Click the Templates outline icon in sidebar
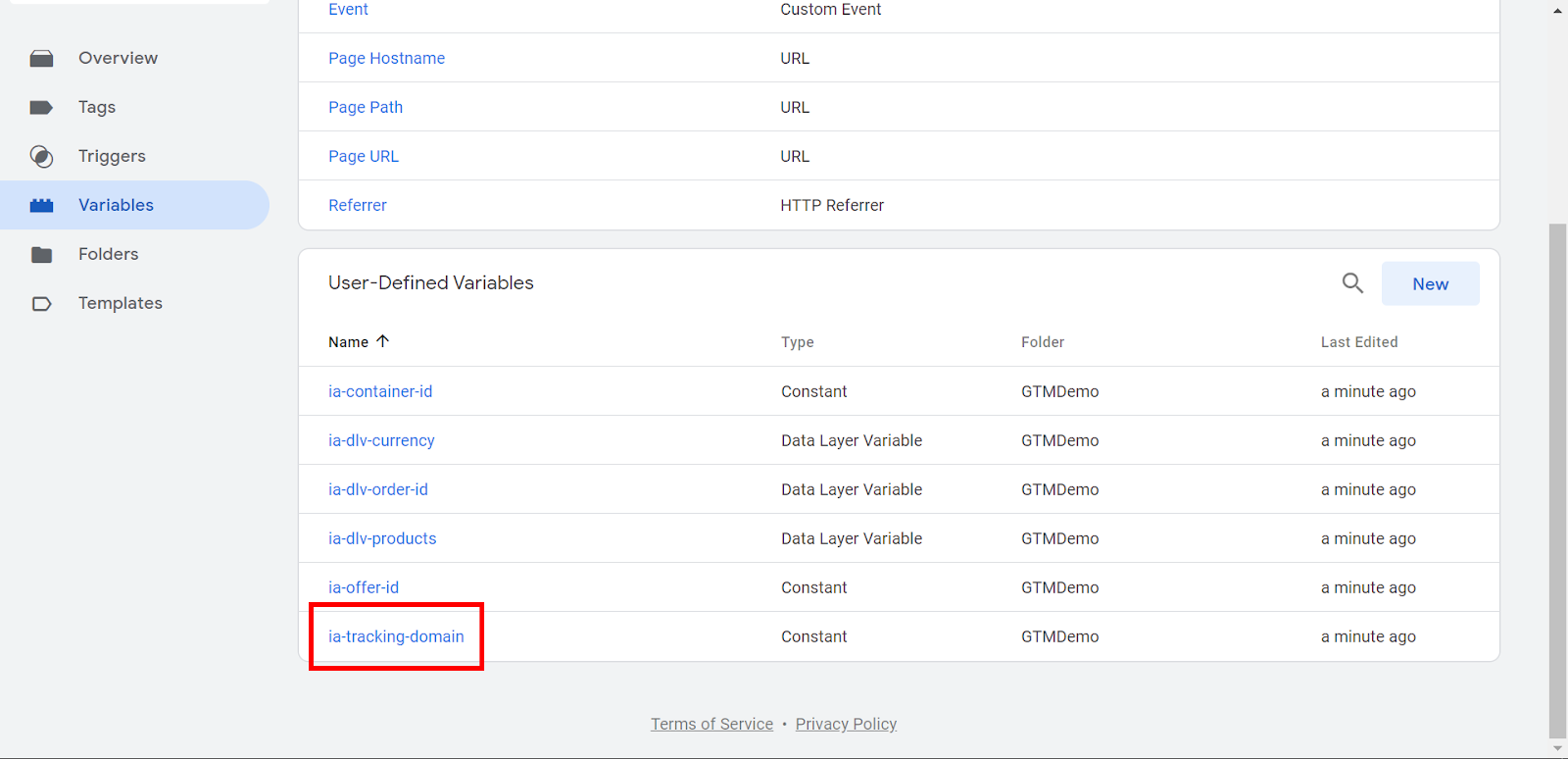The height and width of the screenshot is (759, 1568). [x=41, y=304]
